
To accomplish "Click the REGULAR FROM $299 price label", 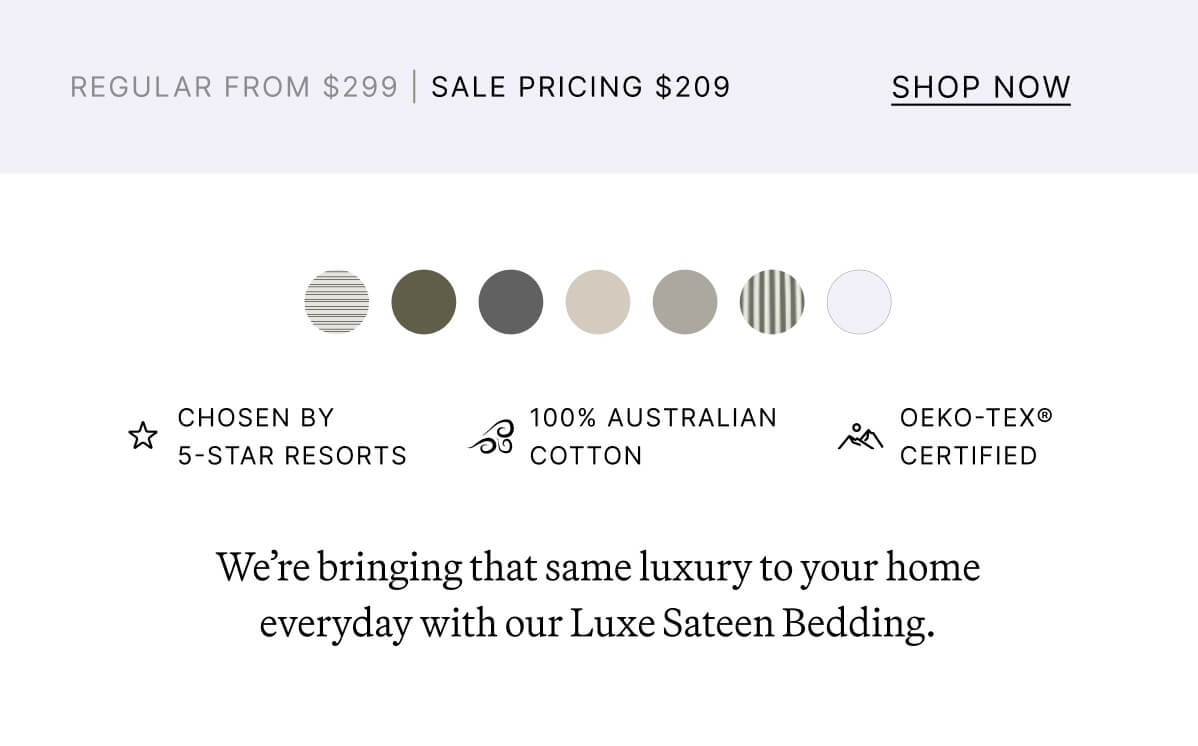I will 235,87.
